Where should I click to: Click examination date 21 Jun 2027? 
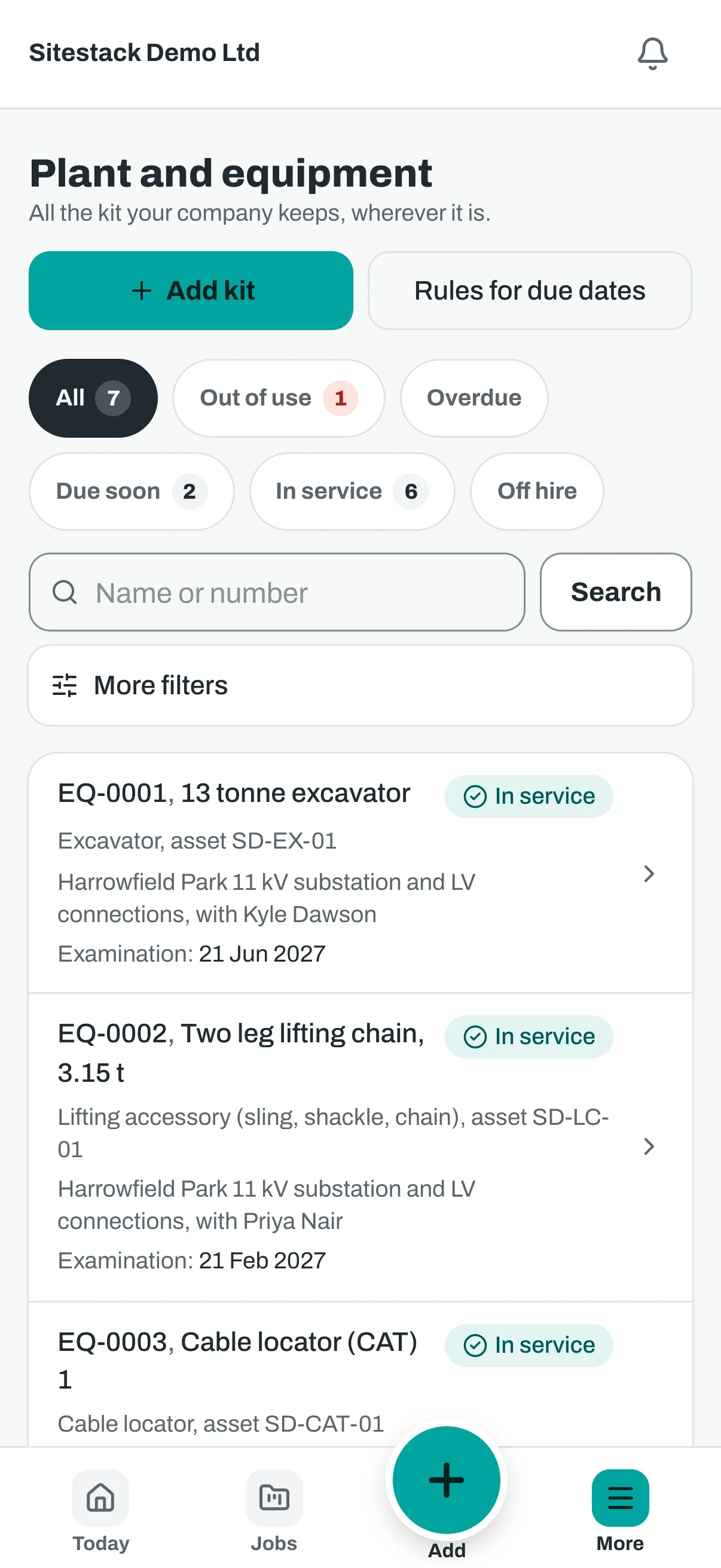coord(262,954)
